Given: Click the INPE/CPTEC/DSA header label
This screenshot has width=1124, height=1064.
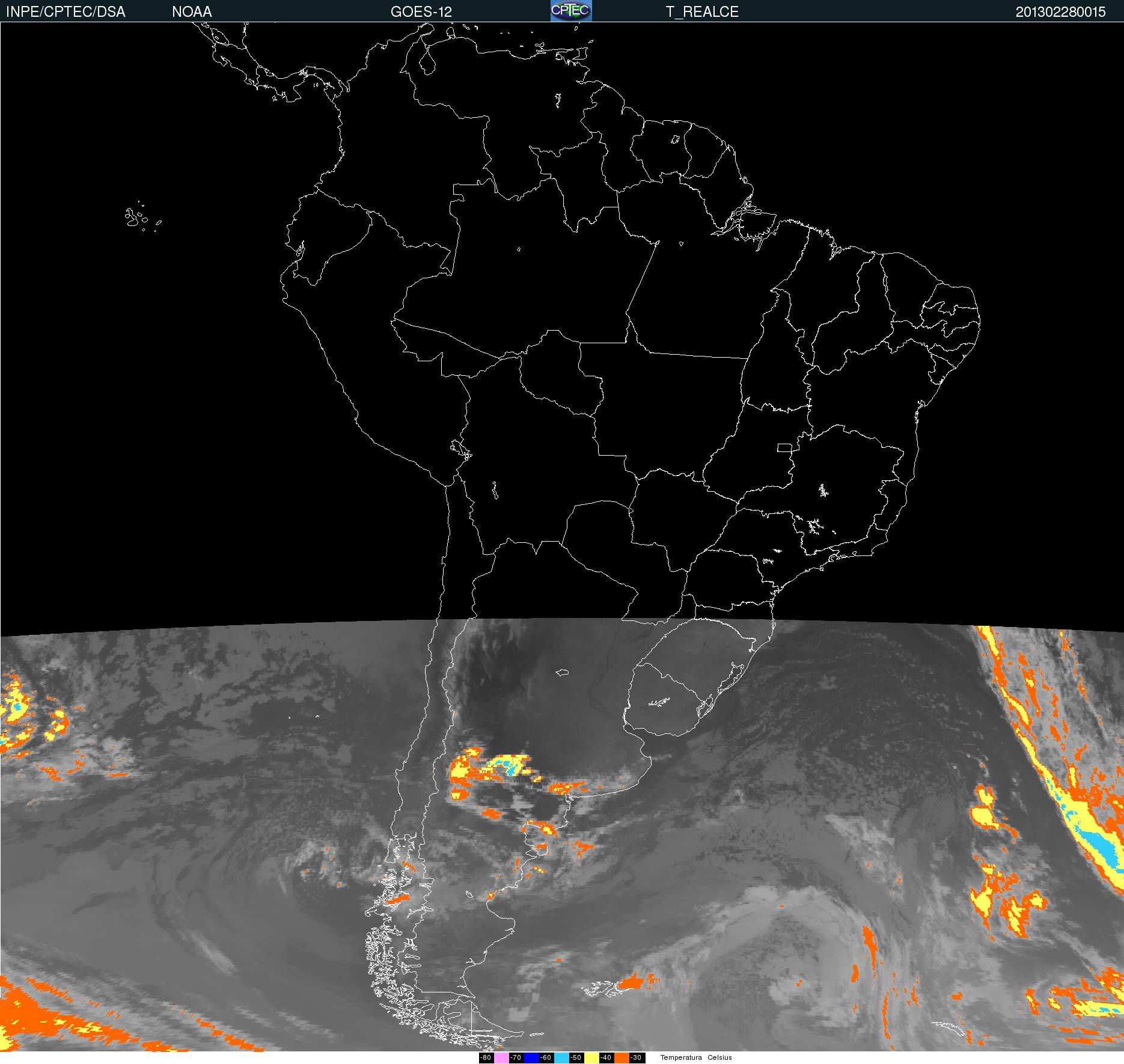Looking at the screenshot, I should pos(66,11).
